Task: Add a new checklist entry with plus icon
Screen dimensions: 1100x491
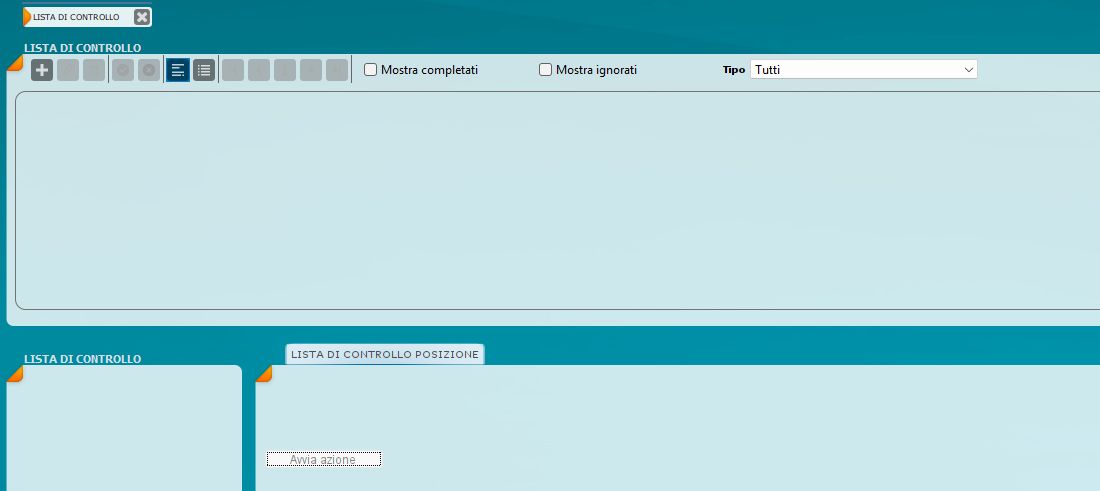Action: click(42, 70)
